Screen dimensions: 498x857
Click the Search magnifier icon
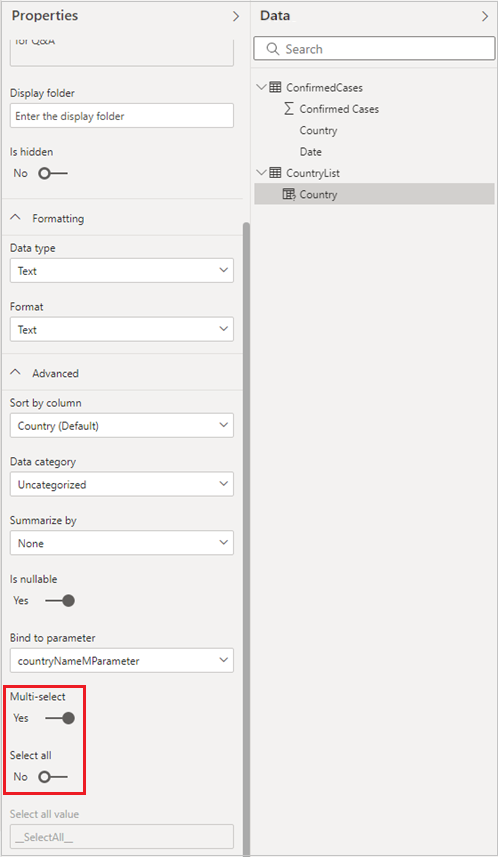tap(273, 49)
